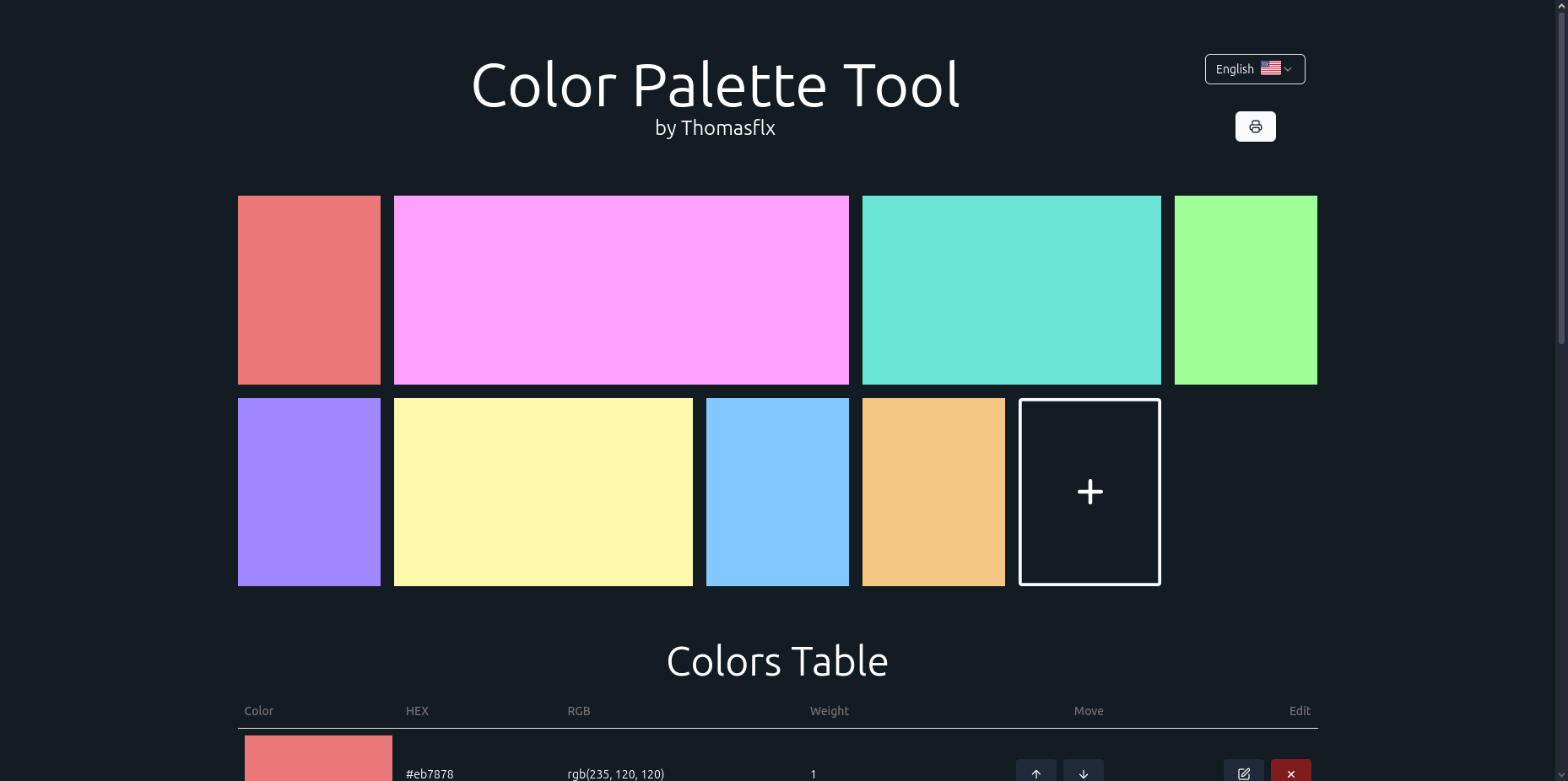This screenshot has height=781, width=1568.
Task: Pick the sky blue palette swatch
Action: 777,492
